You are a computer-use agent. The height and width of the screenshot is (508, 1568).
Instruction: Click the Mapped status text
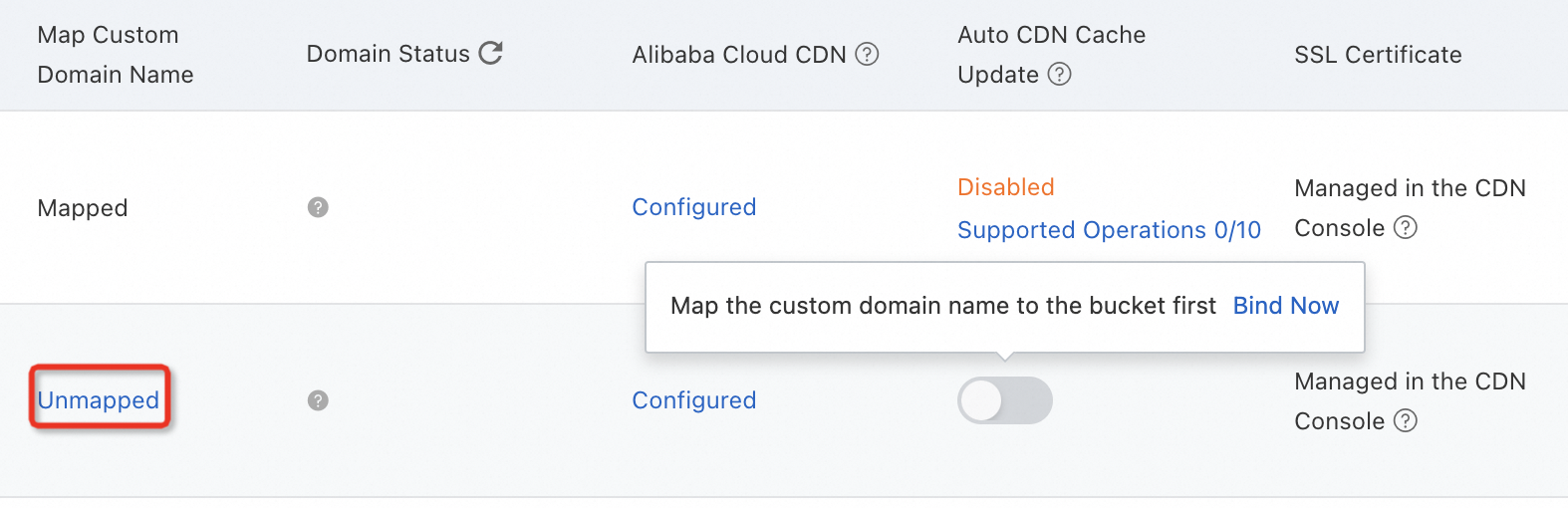point(83,208)
